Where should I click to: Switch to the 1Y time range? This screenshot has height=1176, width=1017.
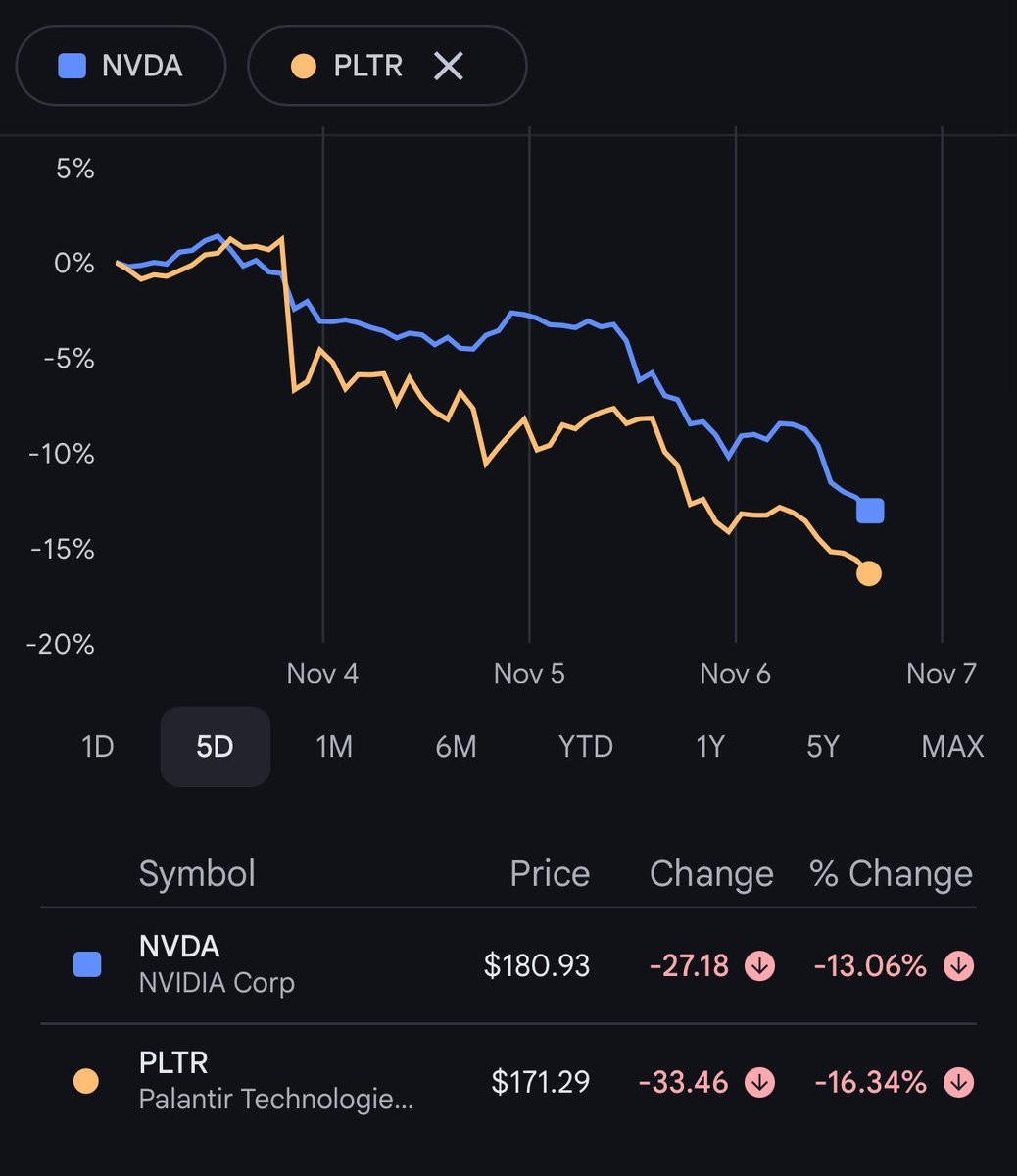coord(709,747)
